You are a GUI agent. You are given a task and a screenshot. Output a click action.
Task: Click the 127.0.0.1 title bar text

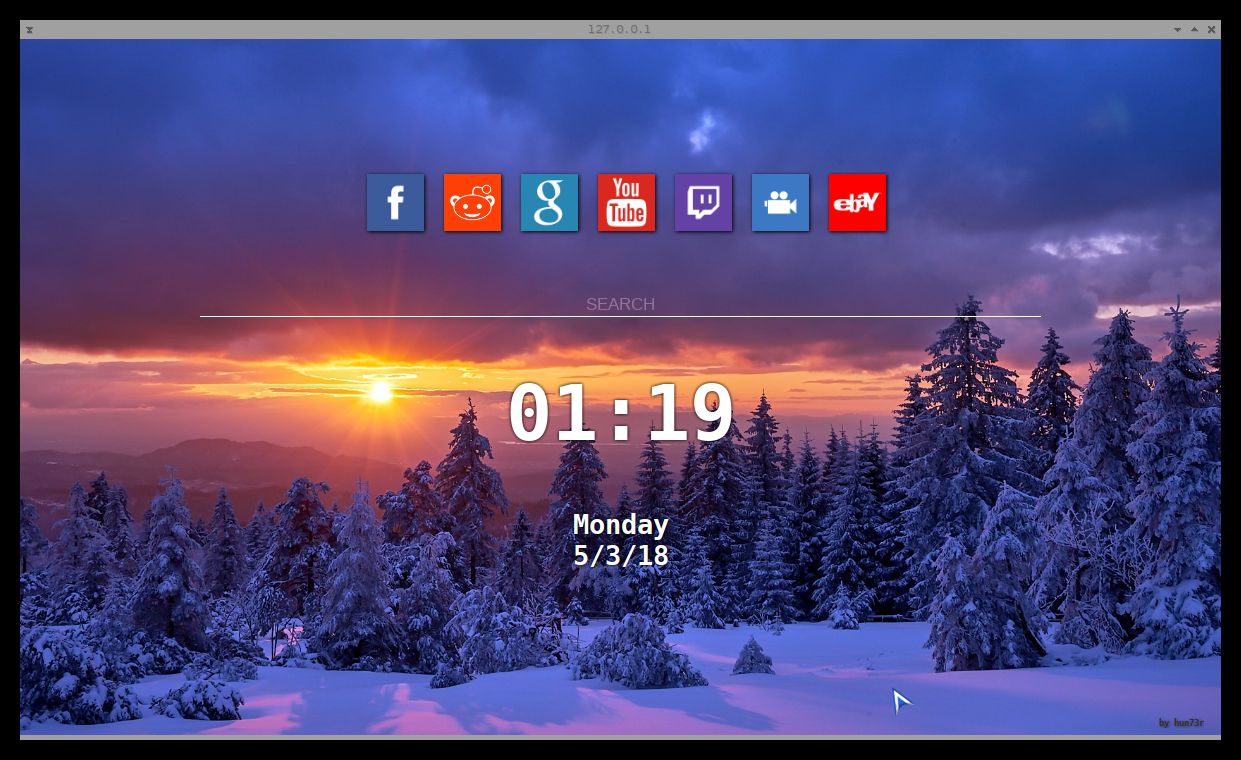[620, 29]
